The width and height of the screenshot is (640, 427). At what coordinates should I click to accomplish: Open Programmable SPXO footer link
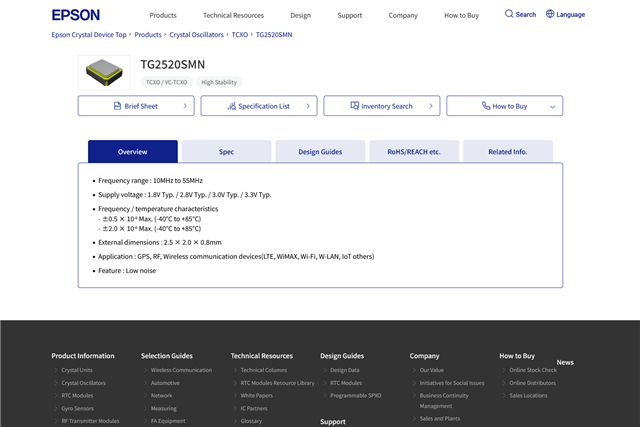(x=356, y=396)
